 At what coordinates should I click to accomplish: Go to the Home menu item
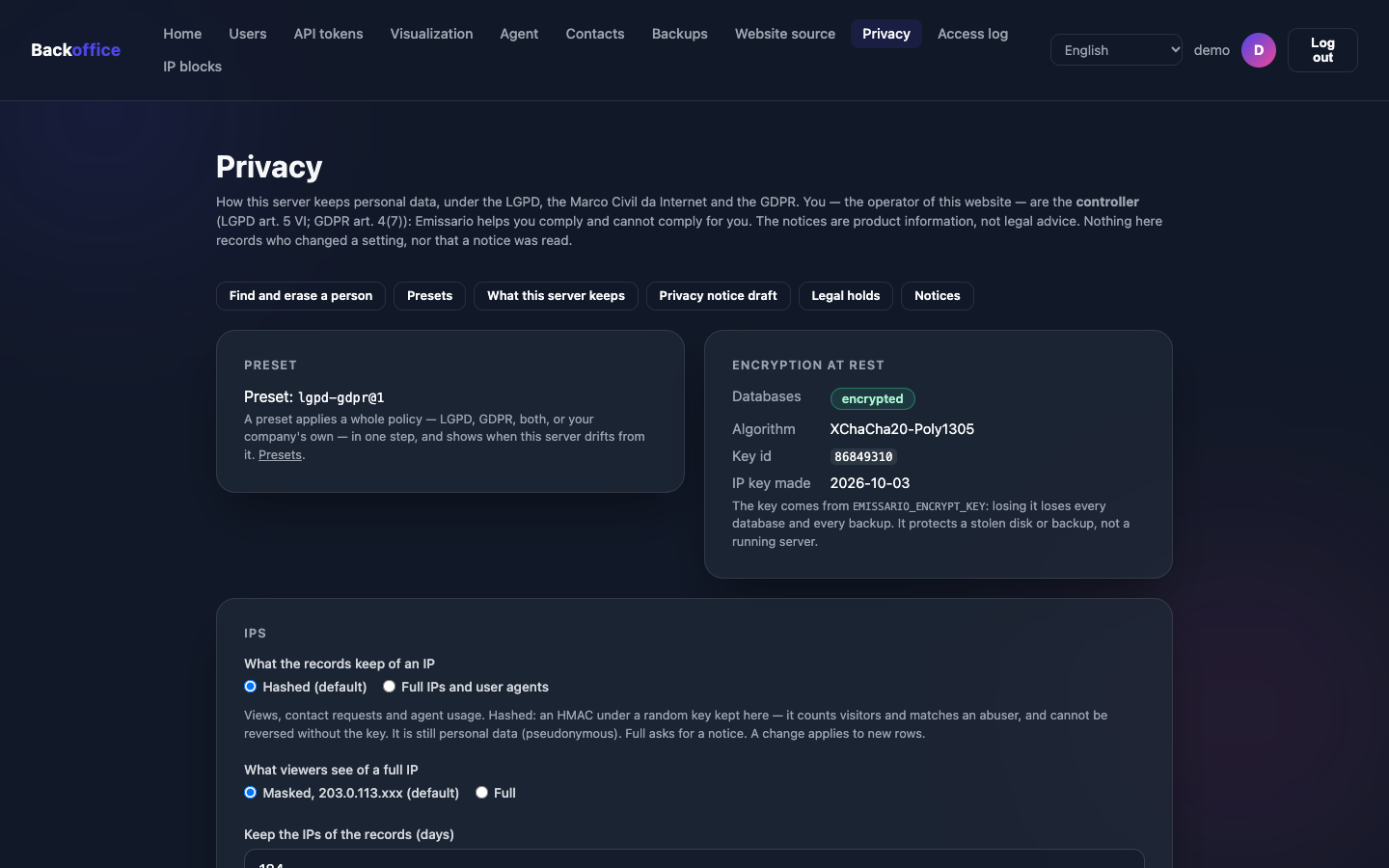(182, 34)
